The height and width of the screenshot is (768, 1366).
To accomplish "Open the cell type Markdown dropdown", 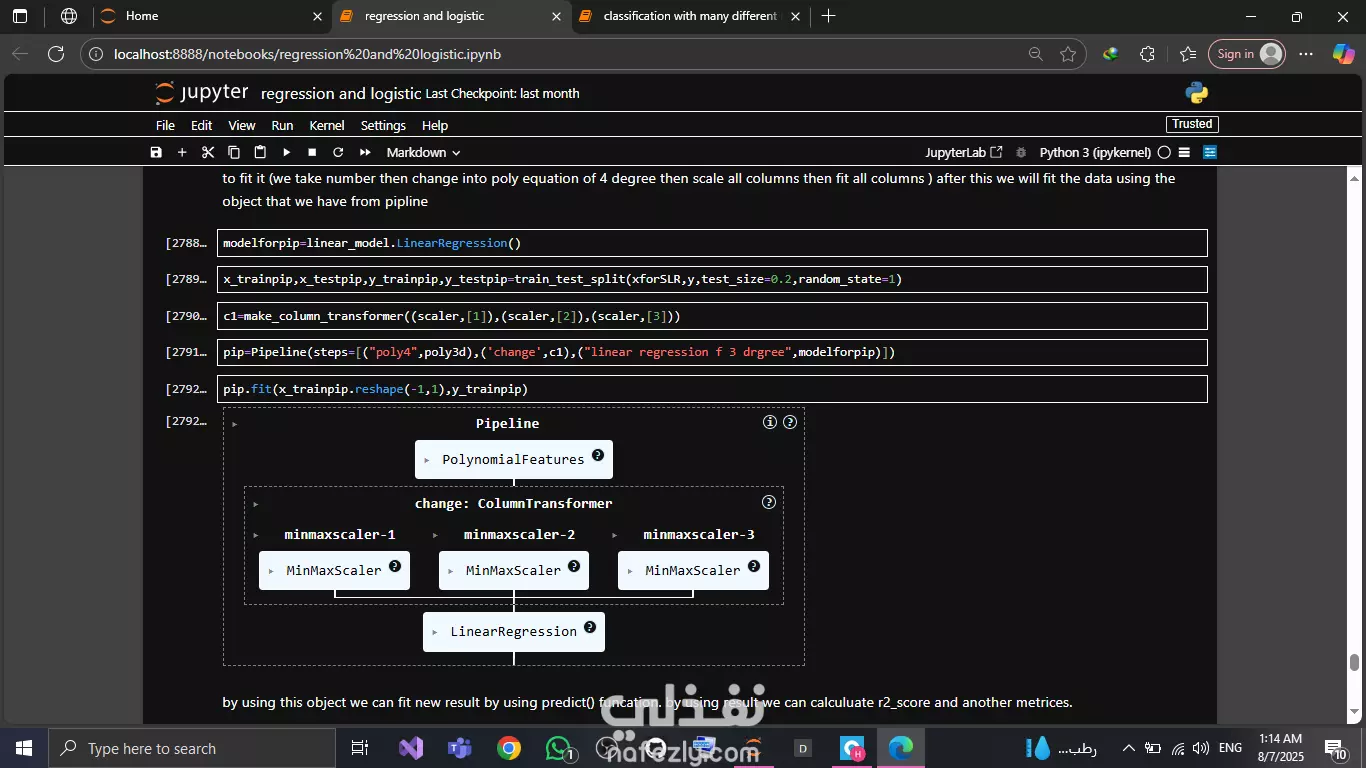I will coord(423,152).
